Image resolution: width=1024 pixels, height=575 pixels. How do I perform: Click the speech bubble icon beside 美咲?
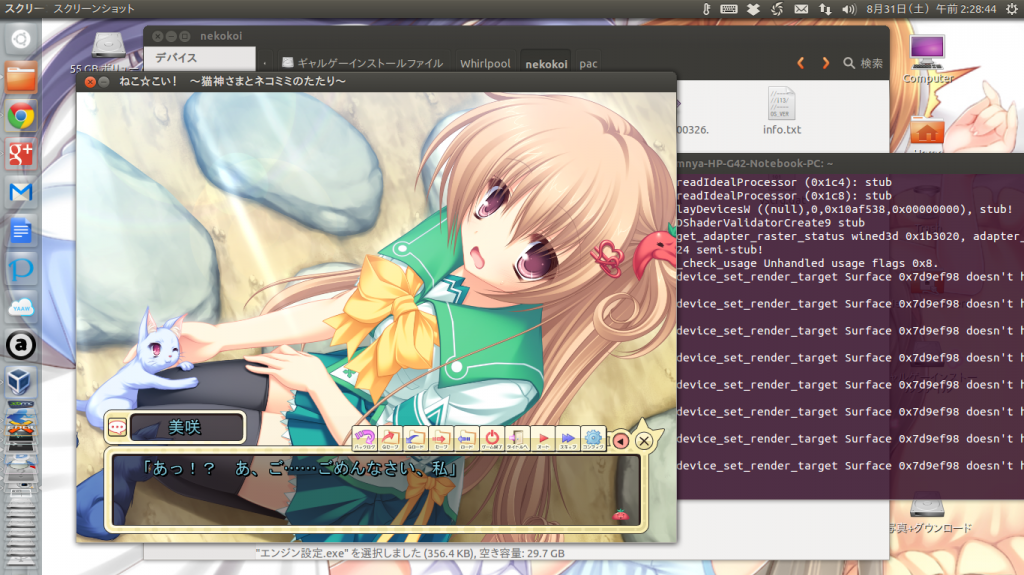pos(117,427)
